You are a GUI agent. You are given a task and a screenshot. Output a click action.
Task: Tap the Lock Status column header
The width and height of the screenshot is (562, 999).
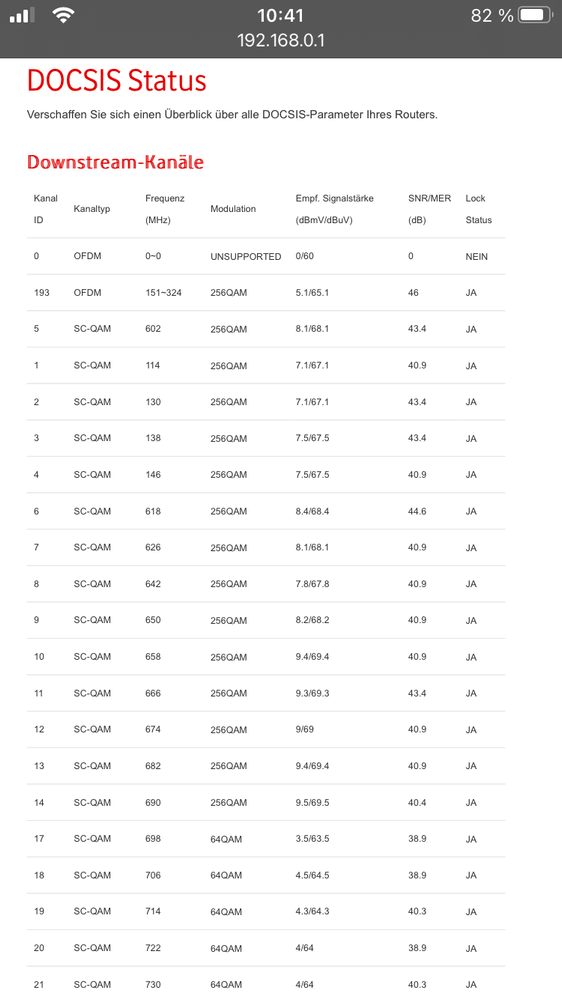[479, 209]
